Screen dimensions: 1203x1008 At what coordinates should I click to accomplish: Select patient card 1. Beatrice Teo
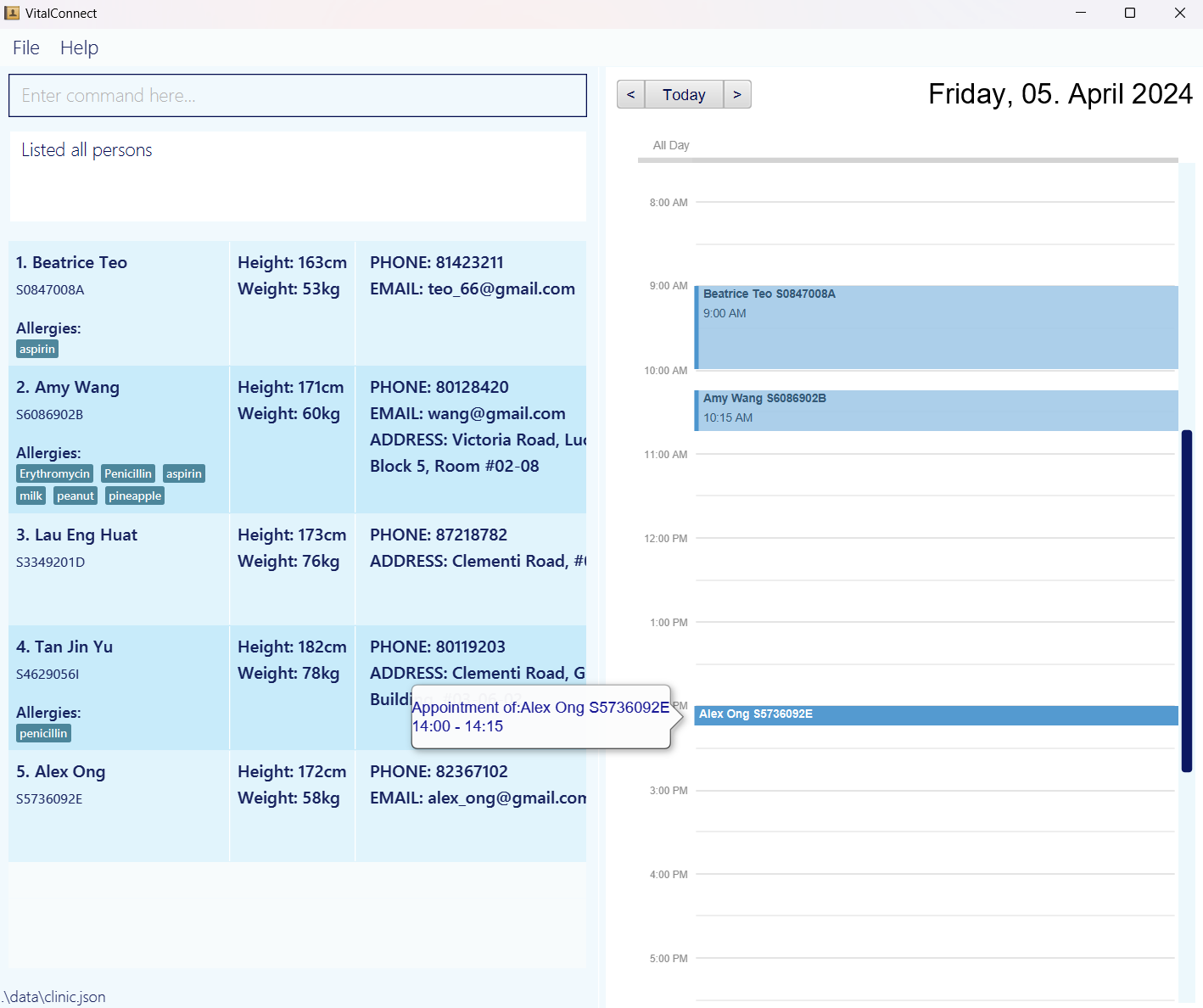(x=298, y=304)
